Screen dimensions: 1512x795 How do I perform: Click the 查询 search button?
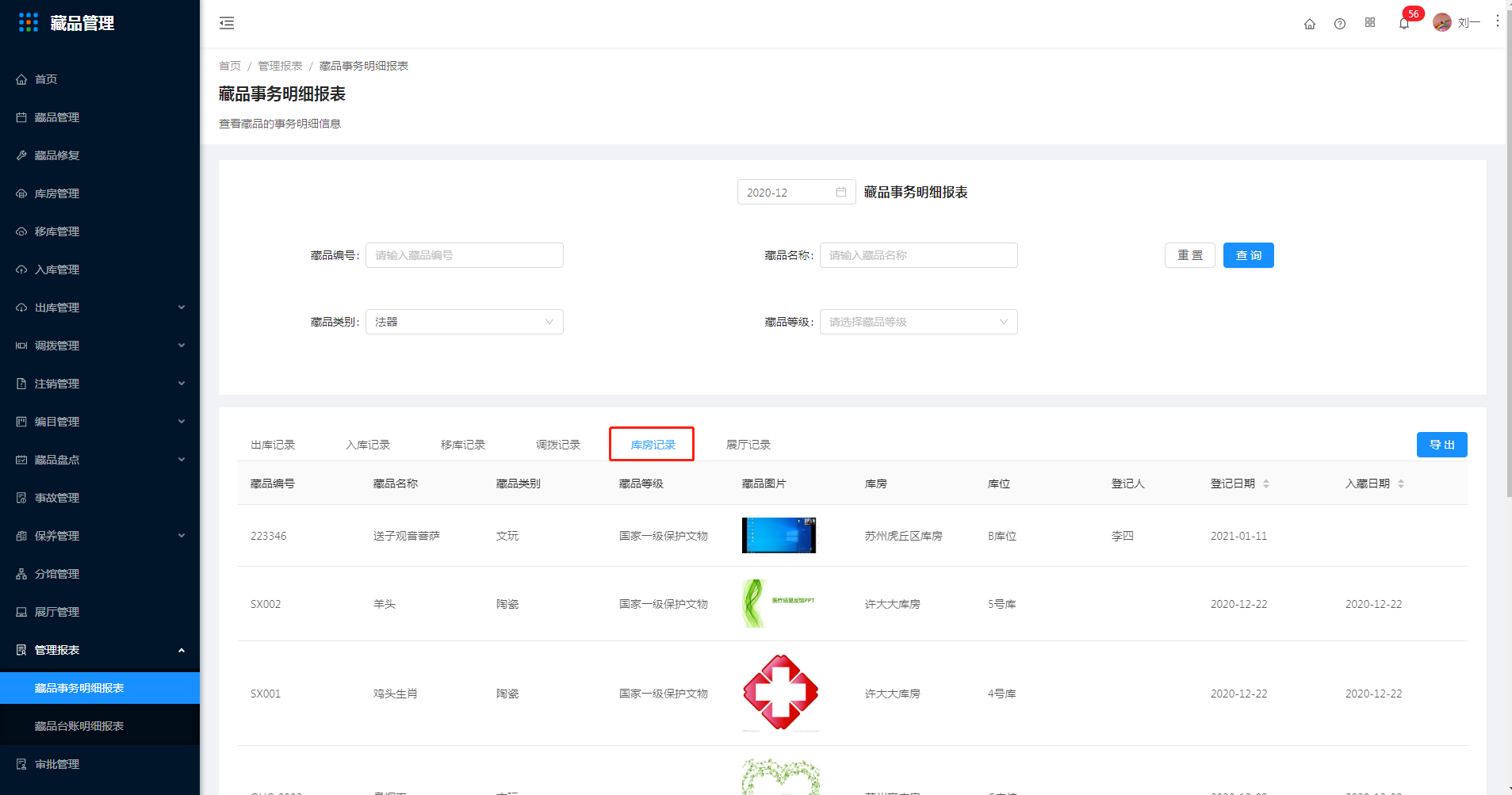point(1249,255)
